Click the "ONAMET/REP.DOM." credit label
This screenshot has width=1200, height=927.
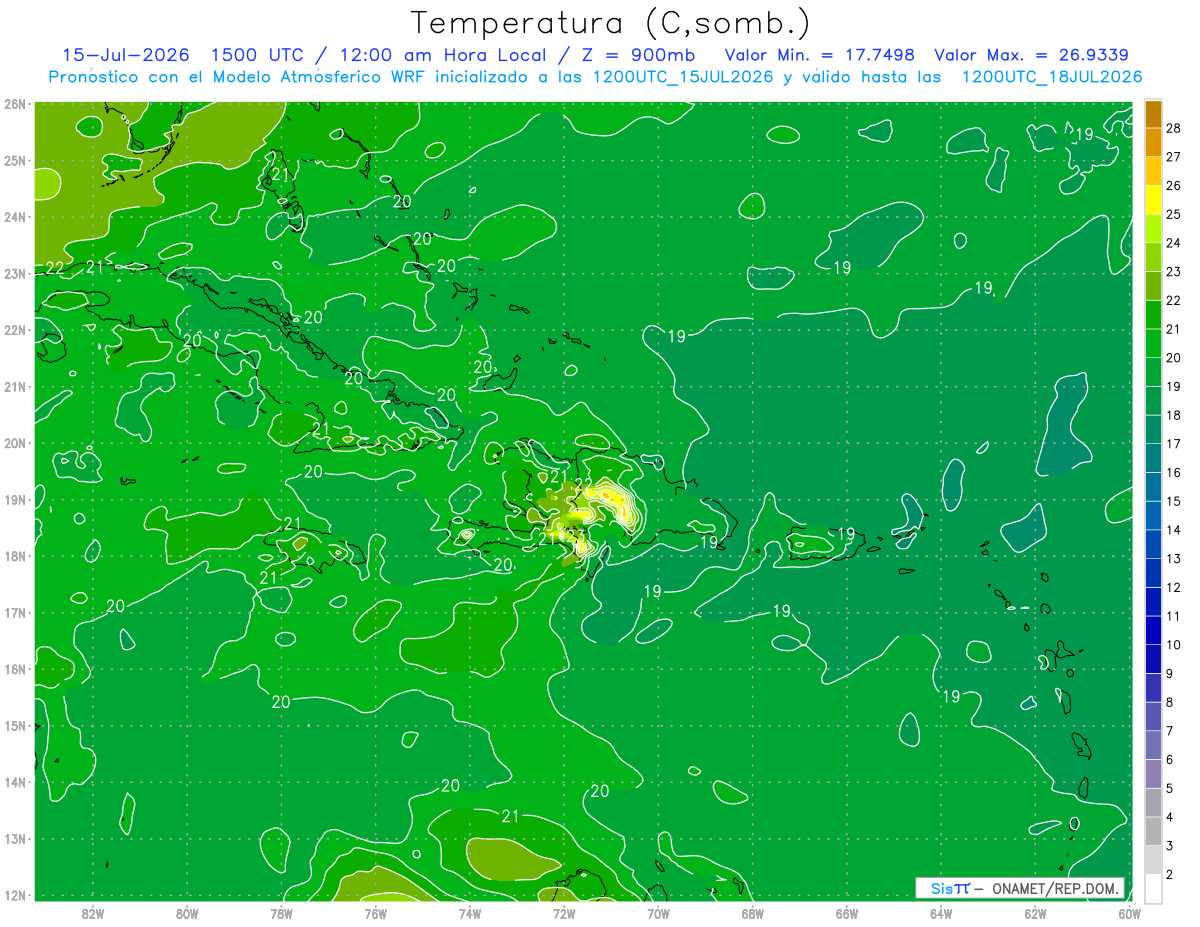pos(1056,888)
